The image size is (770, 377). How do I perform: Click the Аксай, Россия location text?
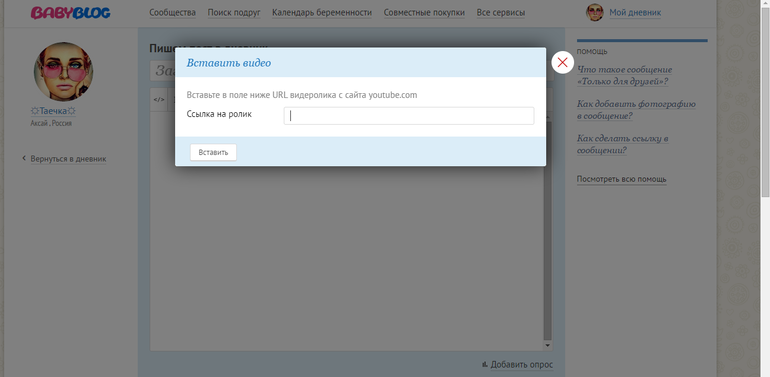[51, 123]
